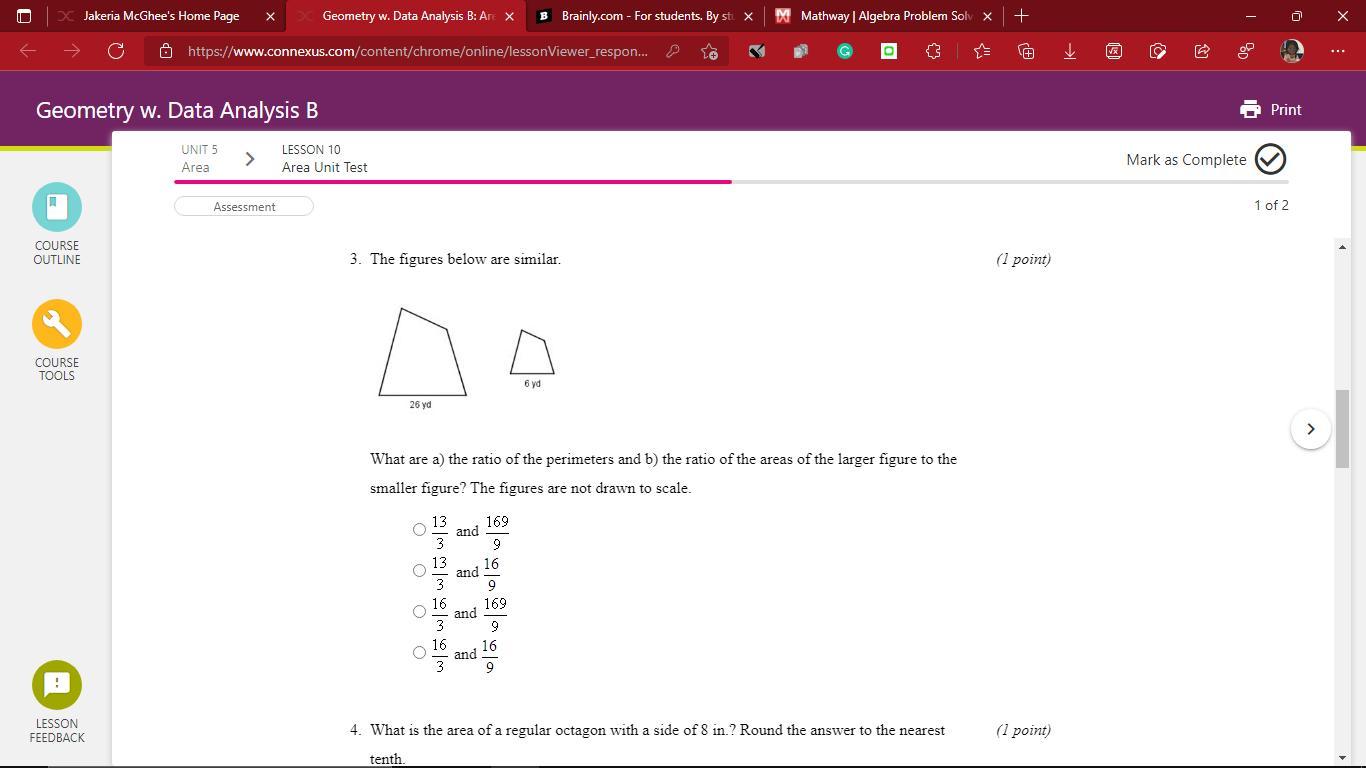1366x768 pixels.
Task: Open the web capture screenshot icon
Action: [1157, 51]
